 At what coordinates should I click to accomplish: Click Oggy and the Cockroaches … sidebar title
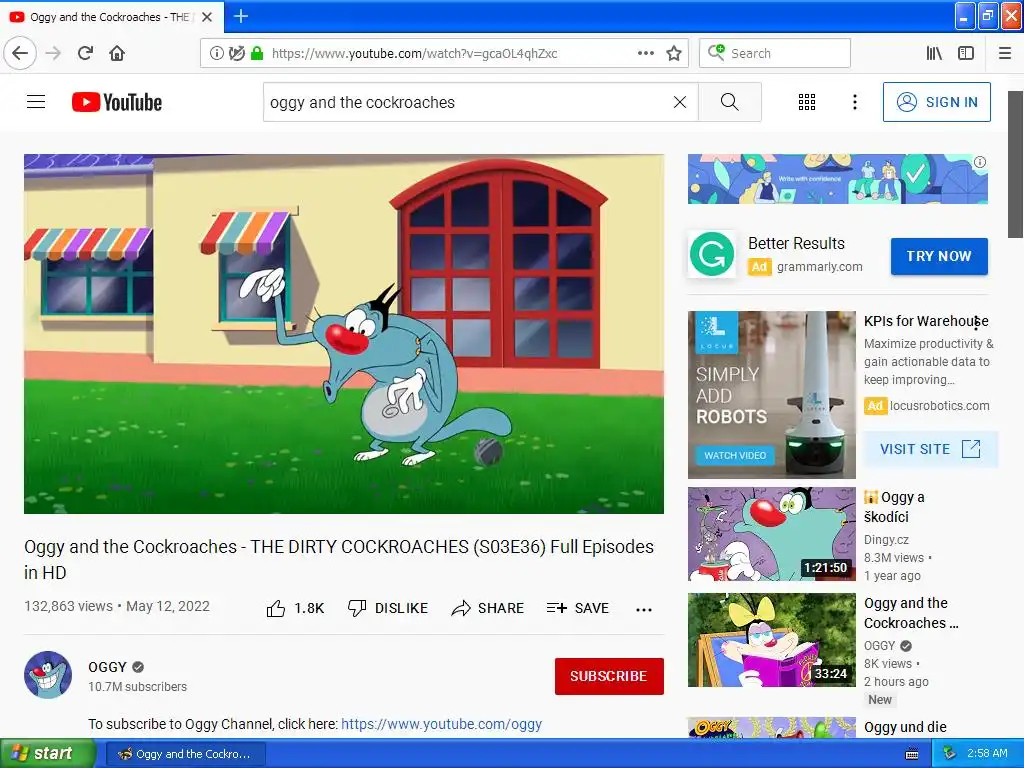tap(911, 613)
